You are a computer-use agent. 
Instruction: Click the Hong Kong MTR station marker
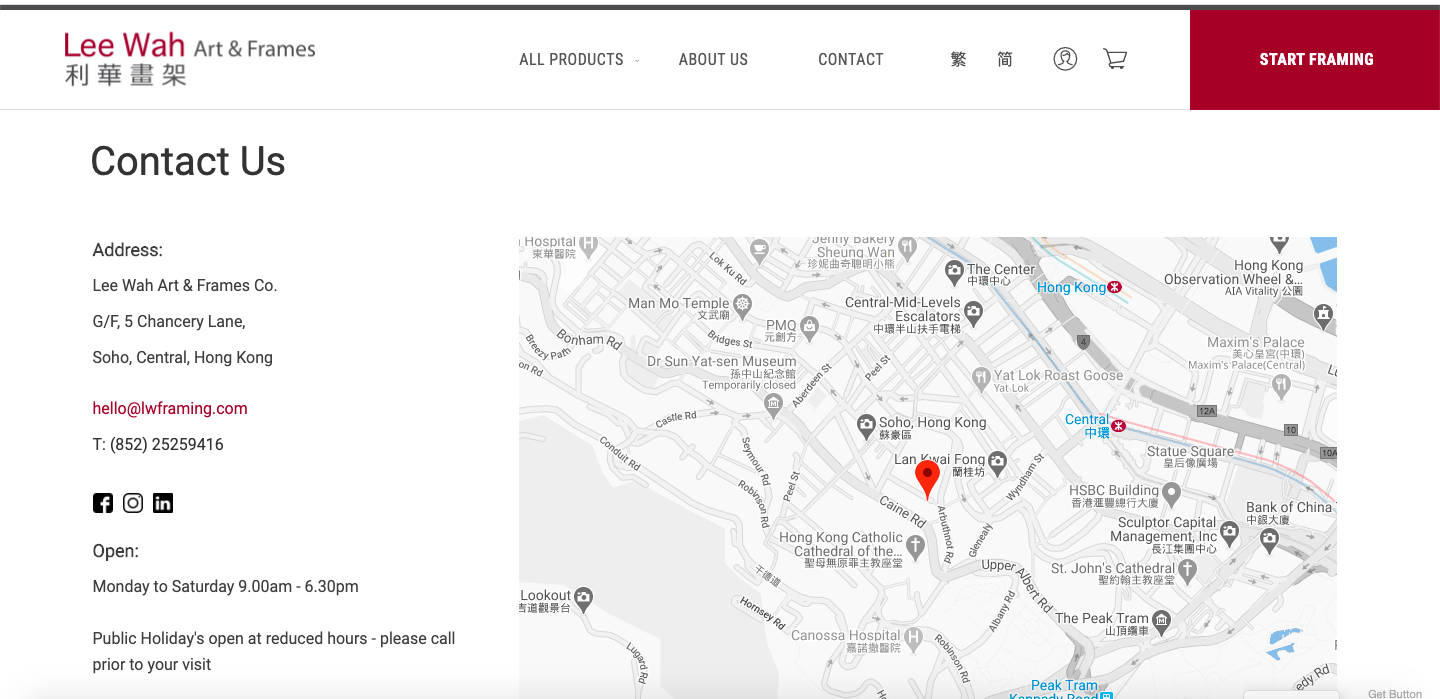(1115, 288)
